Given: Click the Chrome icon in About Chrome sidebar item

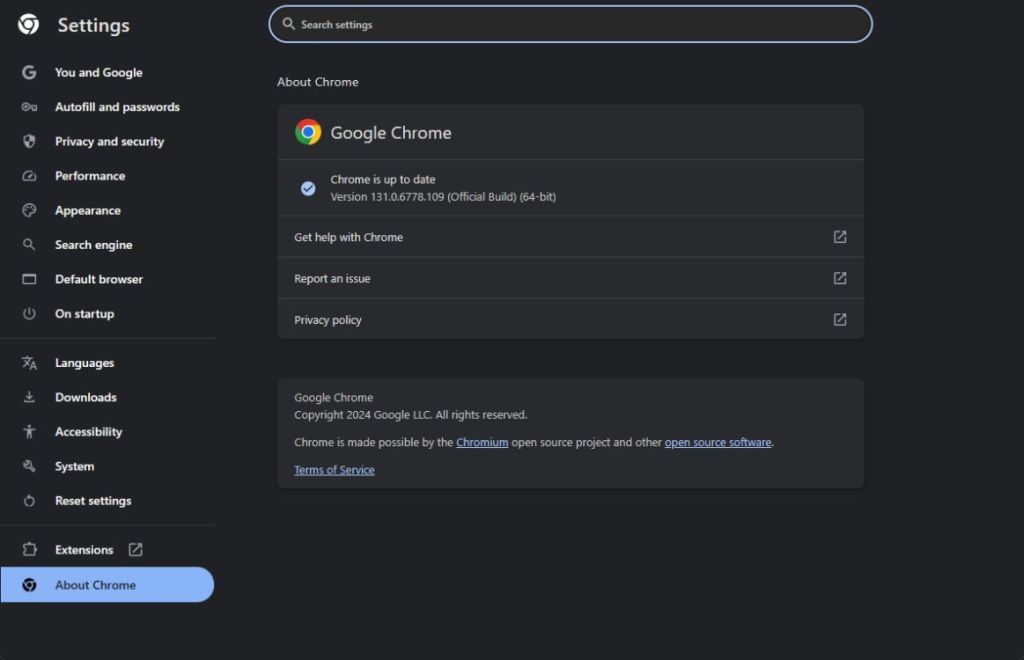Looking at the screenshot, I should point(29,585).
